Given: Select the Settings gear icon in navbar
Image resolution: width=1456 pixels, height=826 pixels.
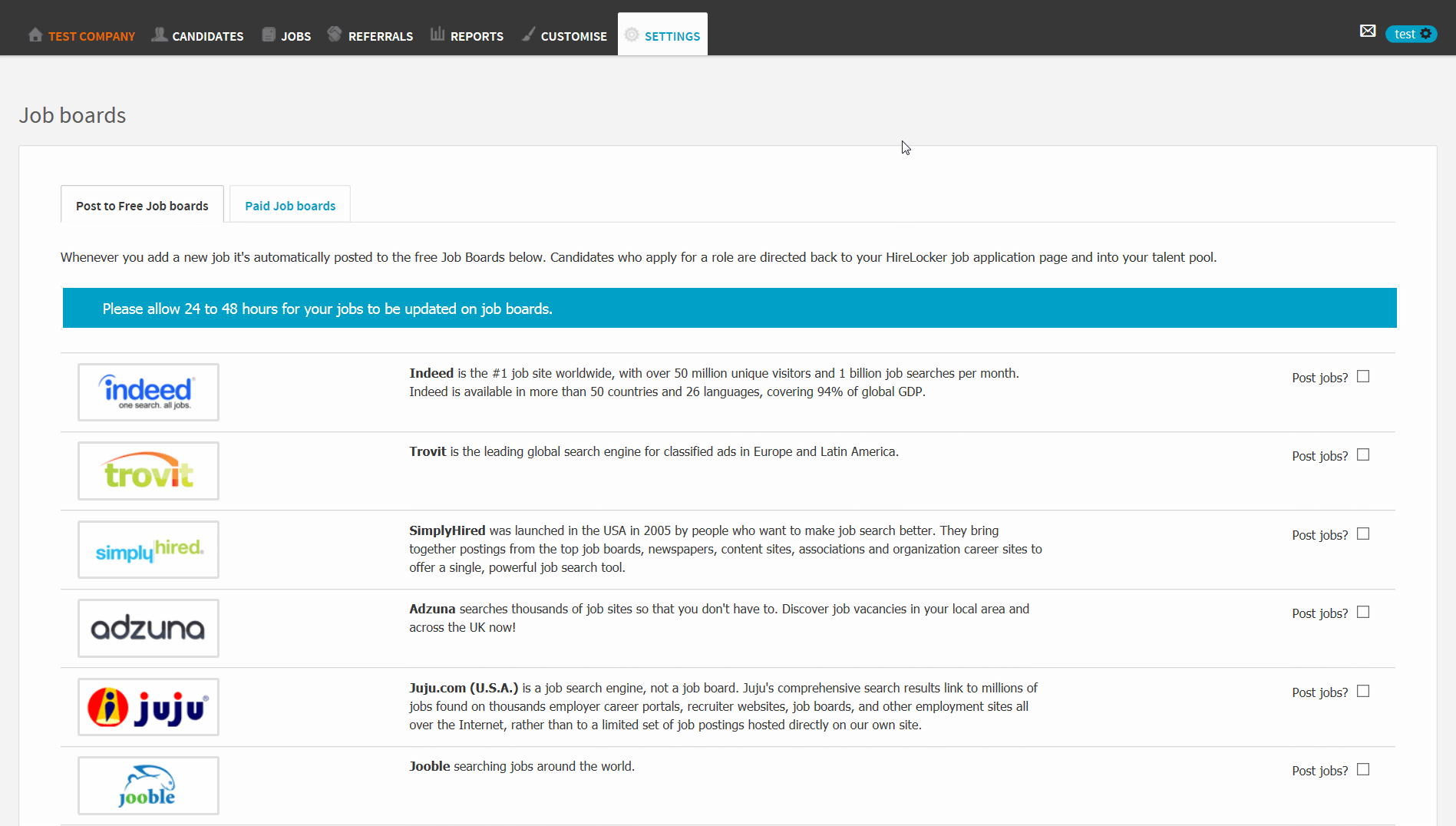Looking at the screenshot, I should [632, 35].
